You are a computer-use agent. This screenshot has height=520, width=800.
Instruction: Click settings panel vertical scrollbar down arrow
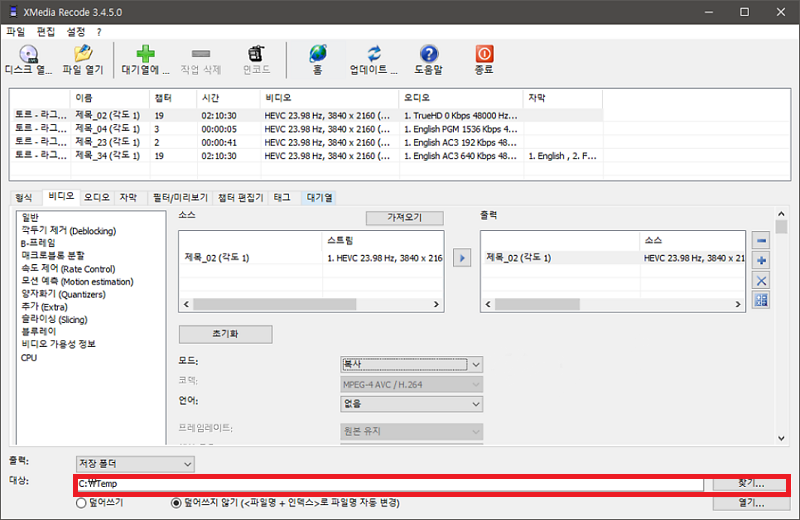pos(781,438)
